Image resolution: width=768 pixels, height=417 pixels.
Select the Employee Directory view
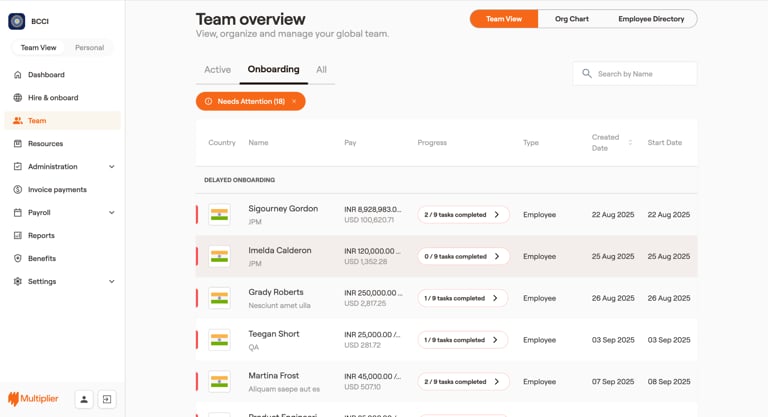pyautogui.click(x=651, y=19)
